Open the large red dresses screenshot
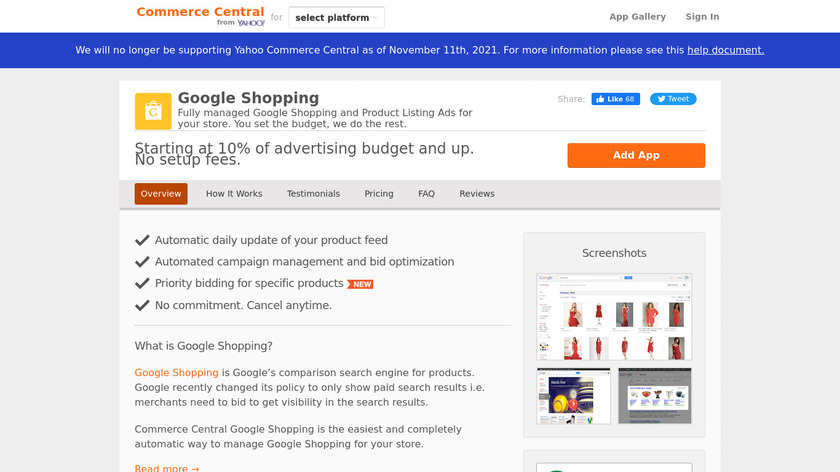The width and height of the screenshot is (840, 472). point(614,317)
